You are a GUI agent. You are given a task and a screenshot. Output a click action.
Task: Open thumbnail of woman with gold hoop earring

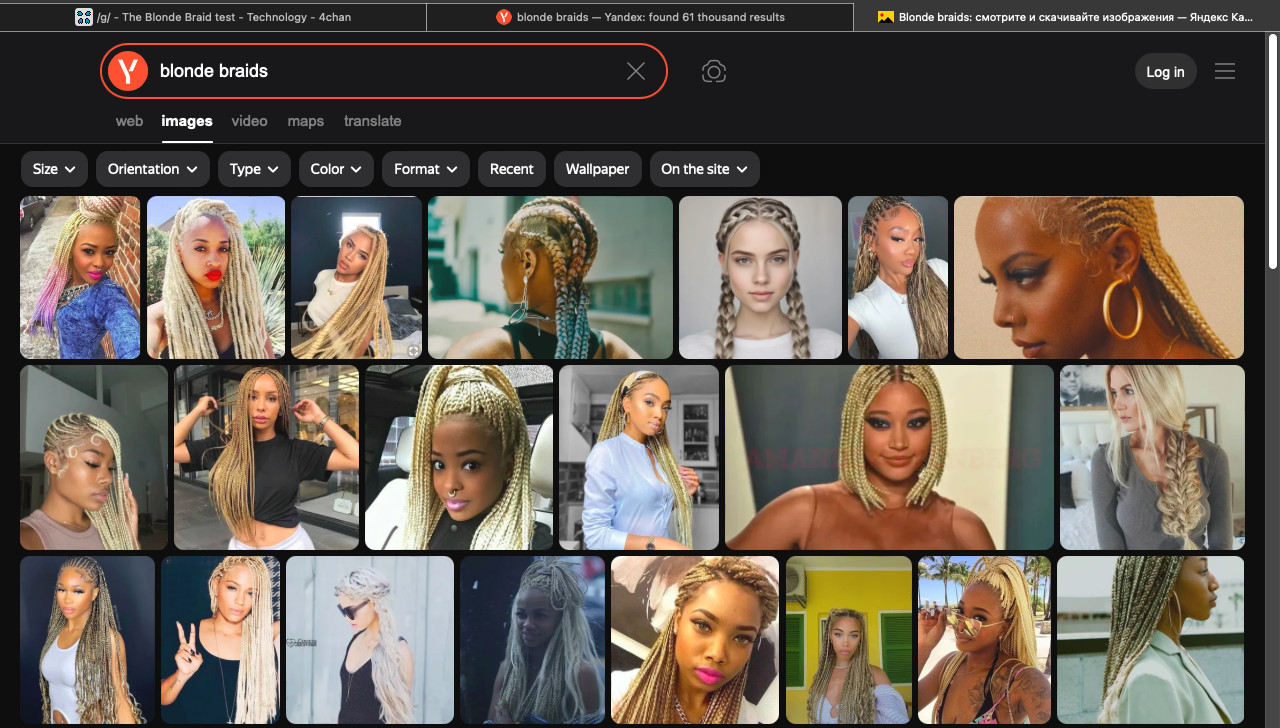coord(1099,277)
